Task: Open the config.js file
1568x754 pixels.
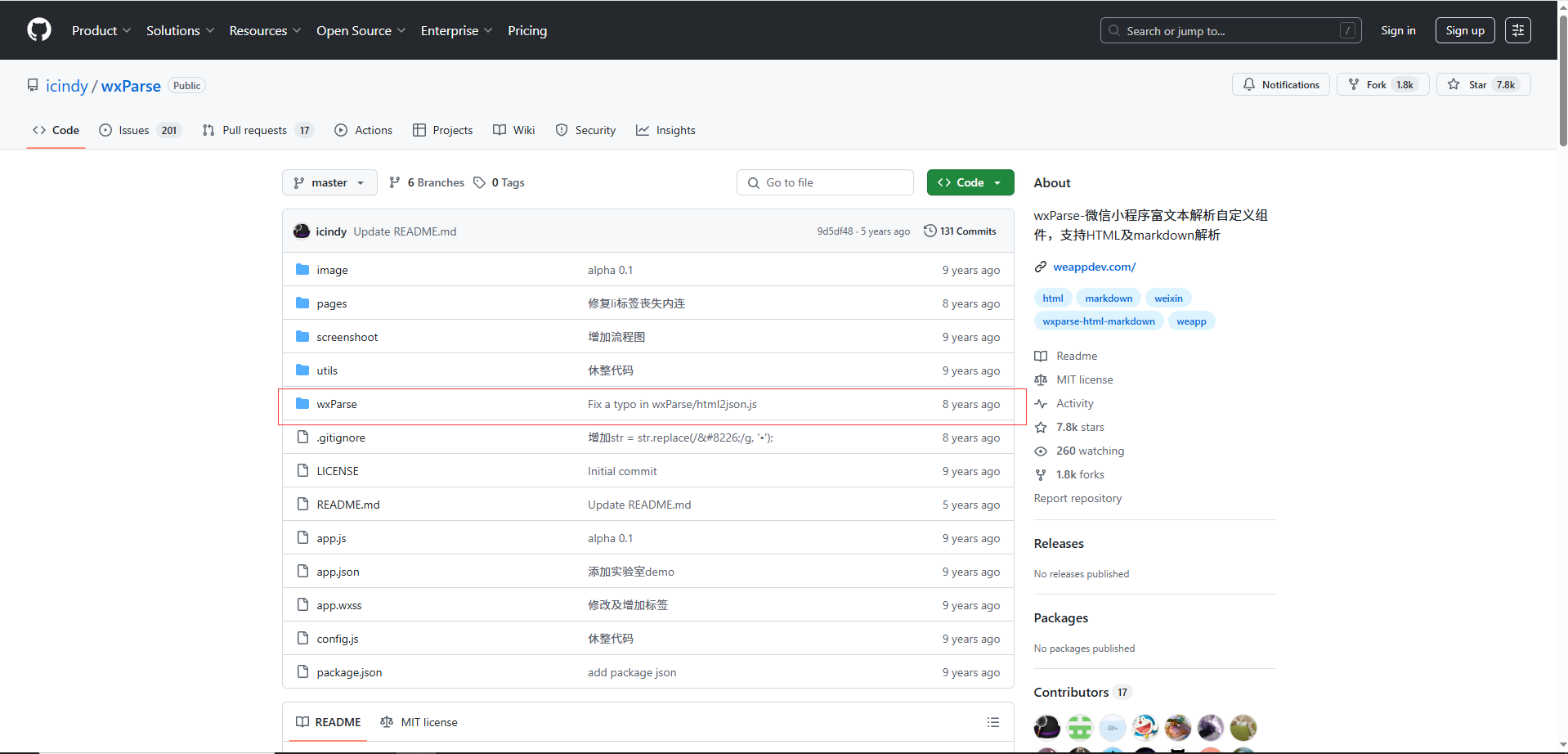Action: pos(338,639)
